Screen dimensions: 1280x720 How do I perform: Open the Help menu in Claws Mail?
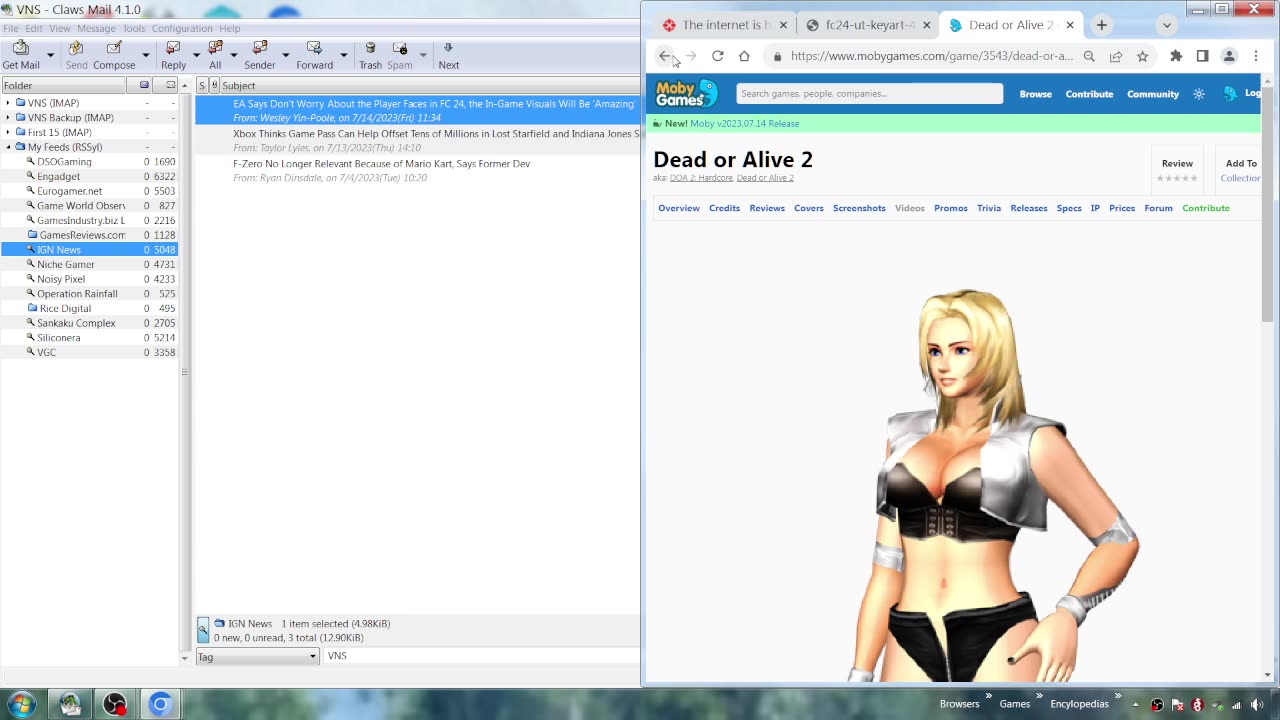point(230,28)
